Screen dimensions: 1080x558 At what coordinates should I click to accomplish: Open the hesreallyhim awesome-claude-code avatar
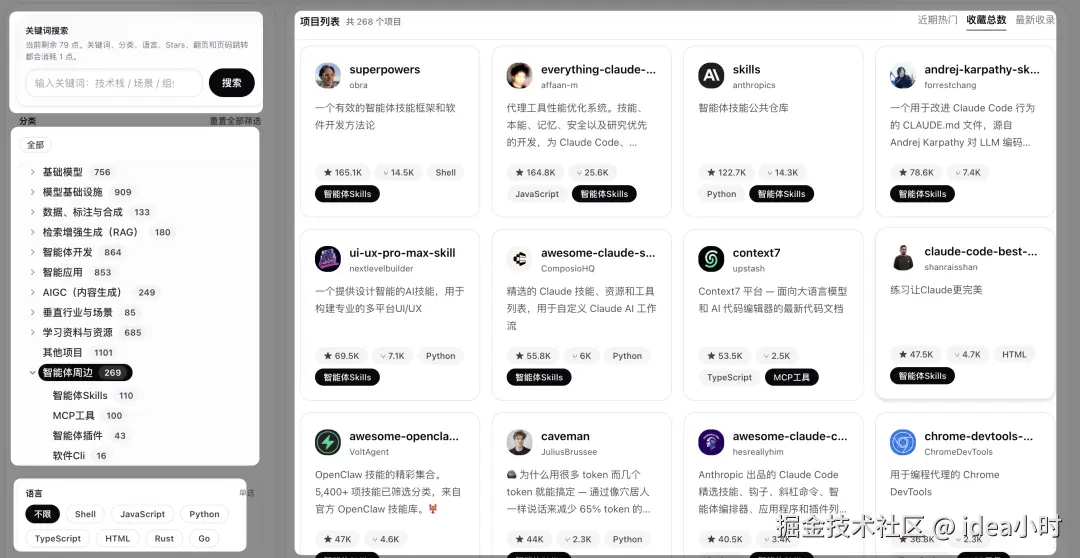coord(711,442)
